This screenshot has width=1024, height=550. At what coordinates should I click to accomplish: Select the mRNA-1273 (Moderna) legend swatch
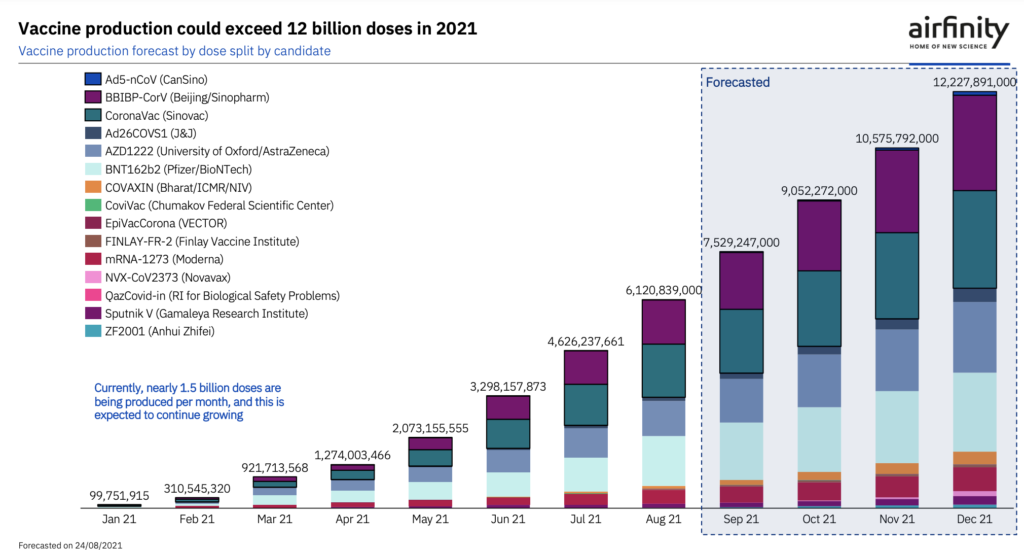[93, 259]
